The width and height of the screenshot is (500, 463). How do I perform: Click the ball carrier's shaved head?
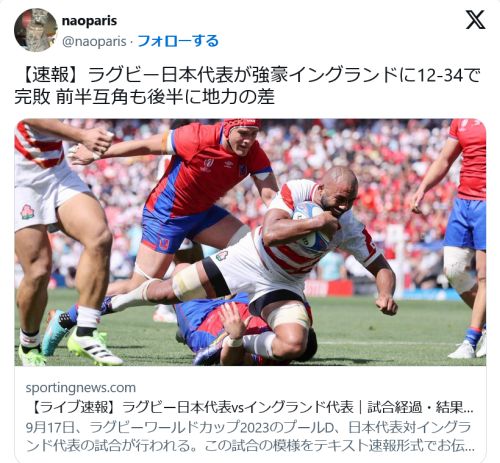[x=337, y=179]
